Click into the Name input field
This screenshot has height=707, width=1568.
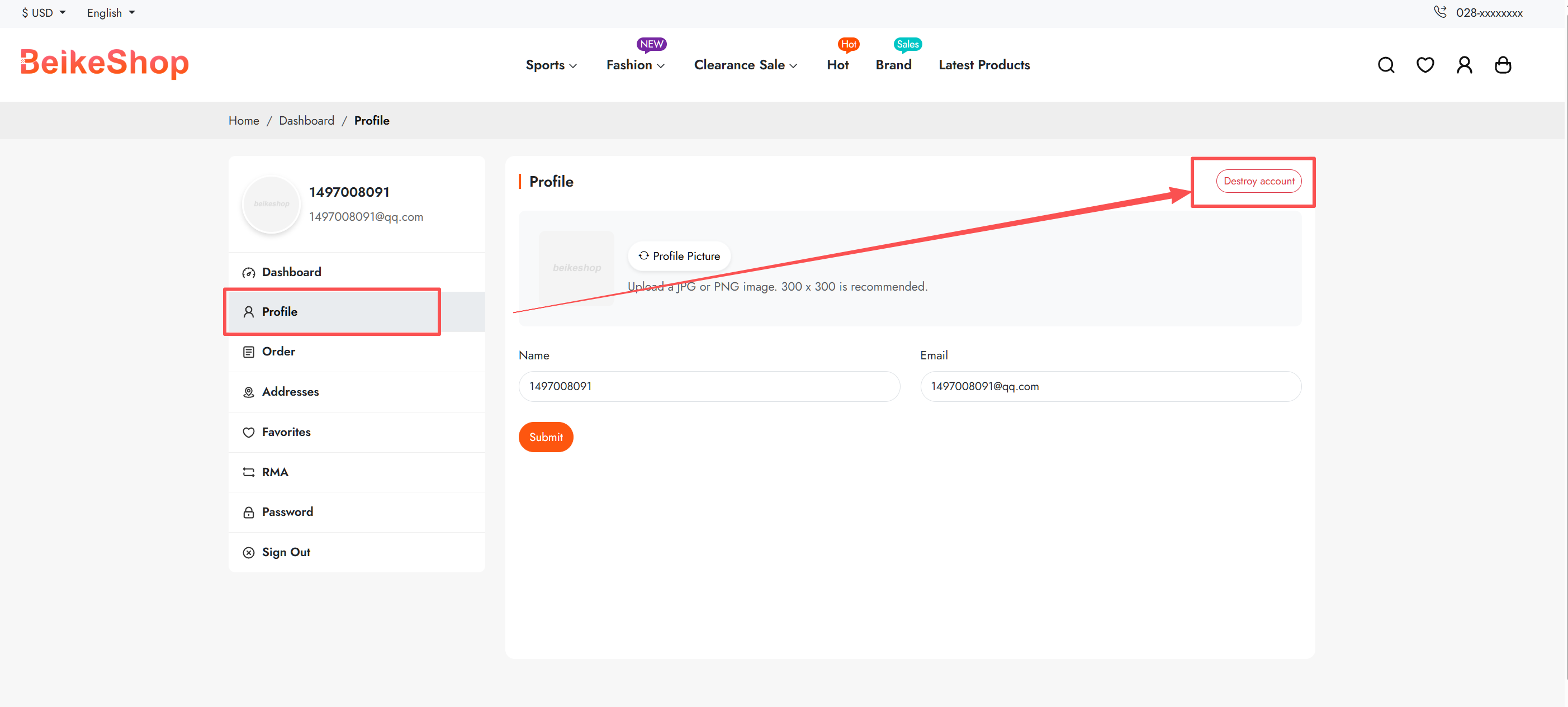(x=708, y=386)
